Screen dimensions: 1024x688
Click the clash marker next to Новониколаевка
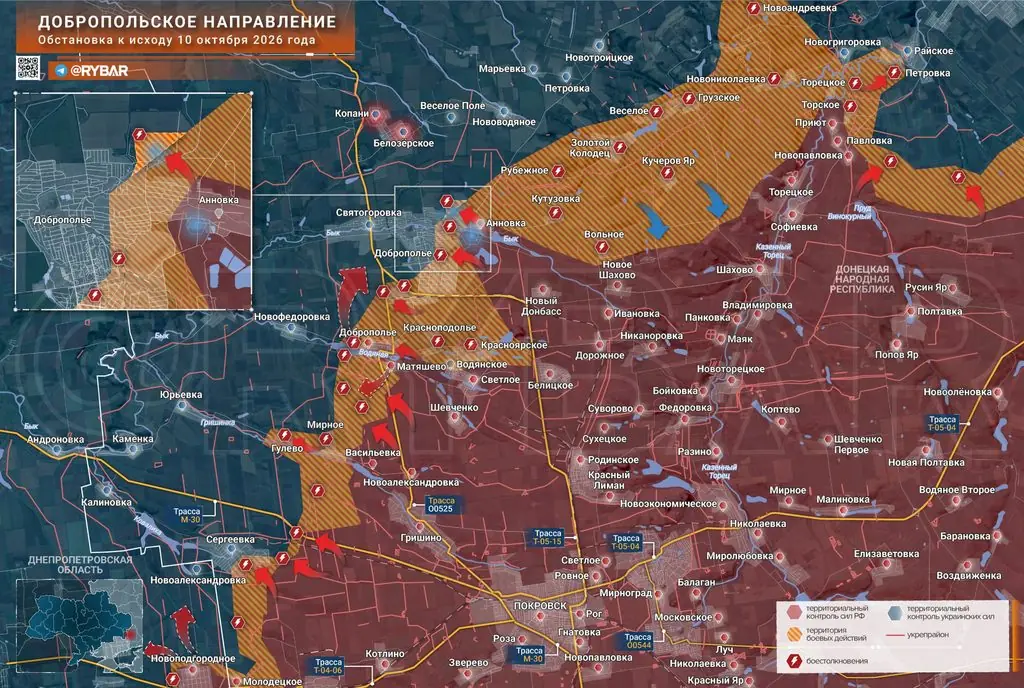[774, 79]
